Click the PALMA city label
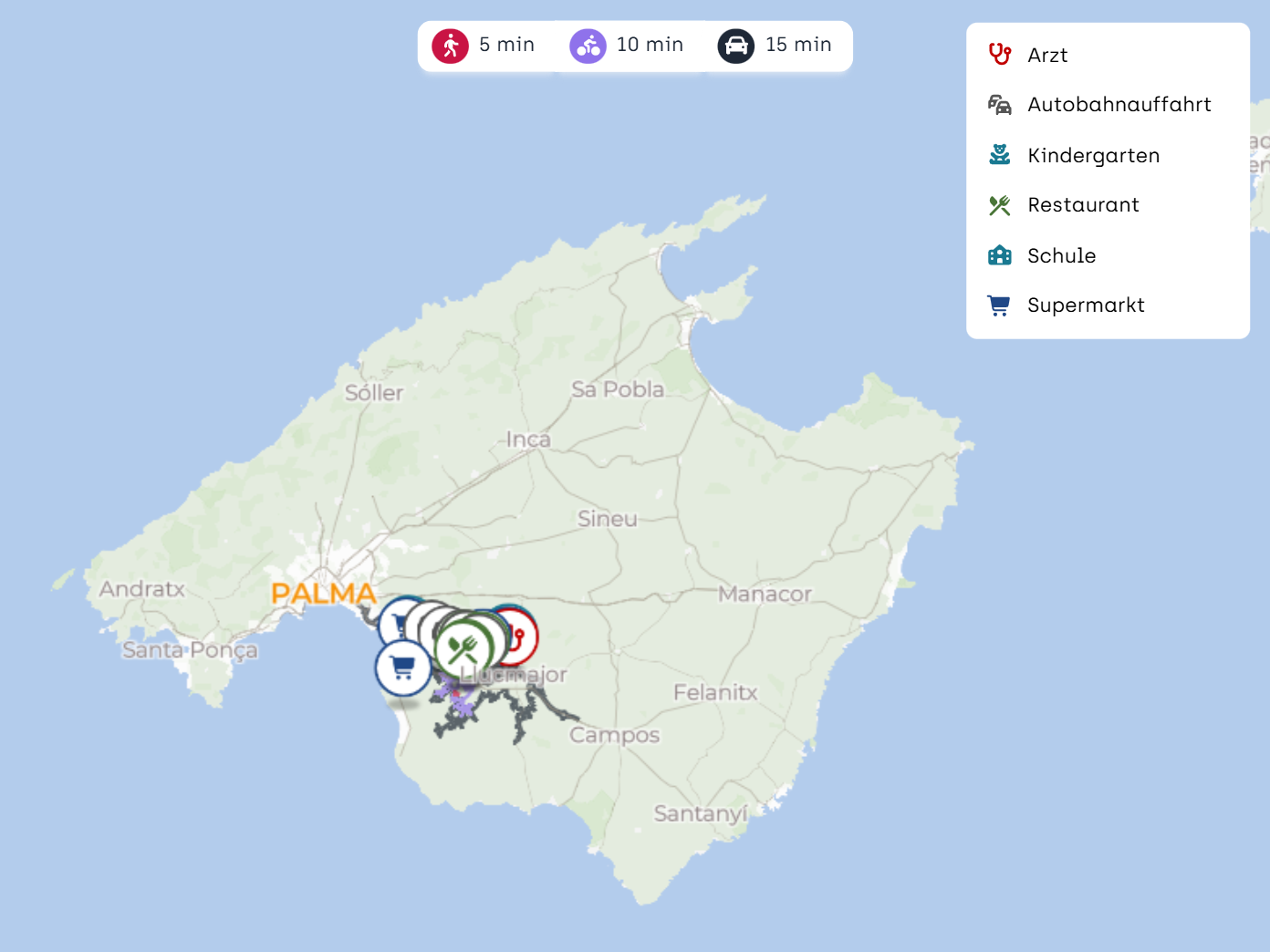 tap(323, 594)
